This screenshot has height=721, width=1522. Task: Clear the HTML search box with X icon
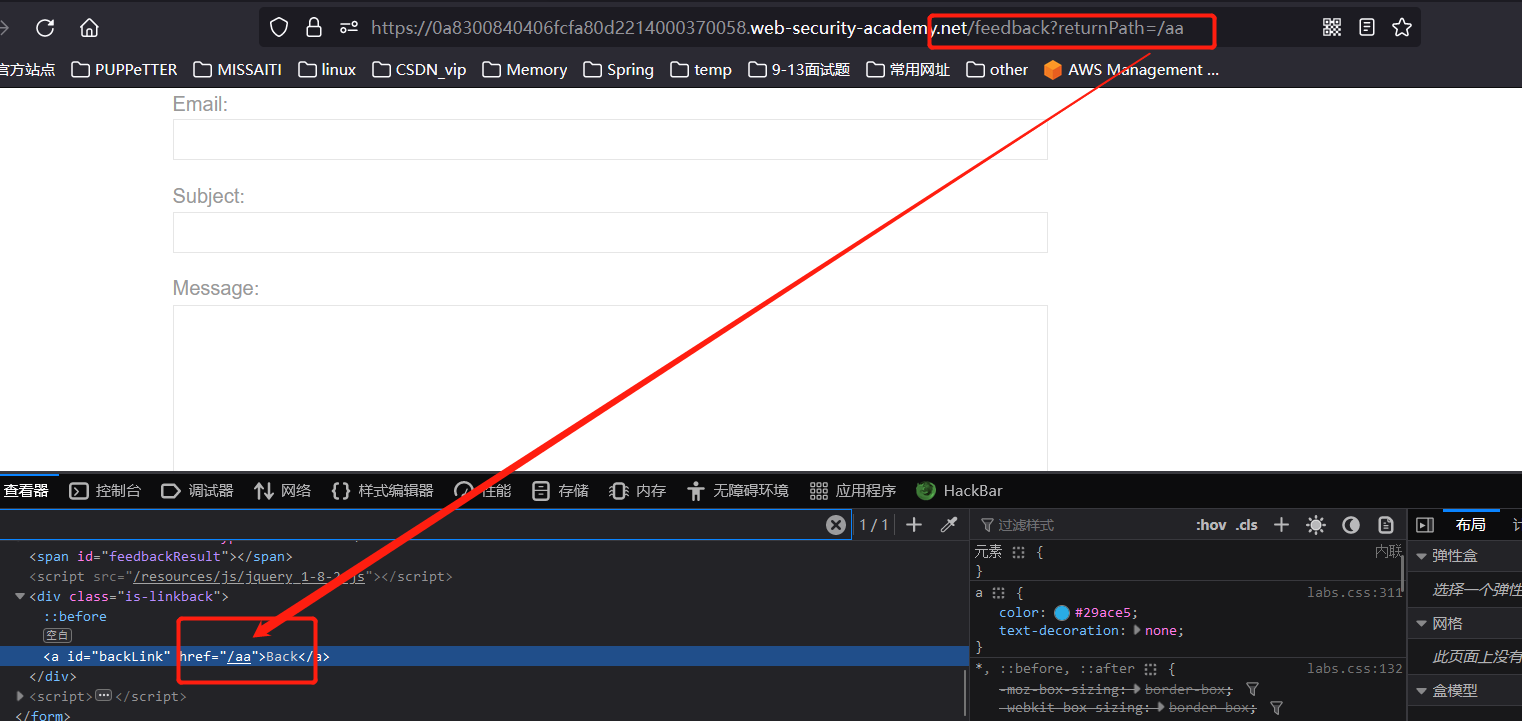pyautogui.click(x=836, y=525)
